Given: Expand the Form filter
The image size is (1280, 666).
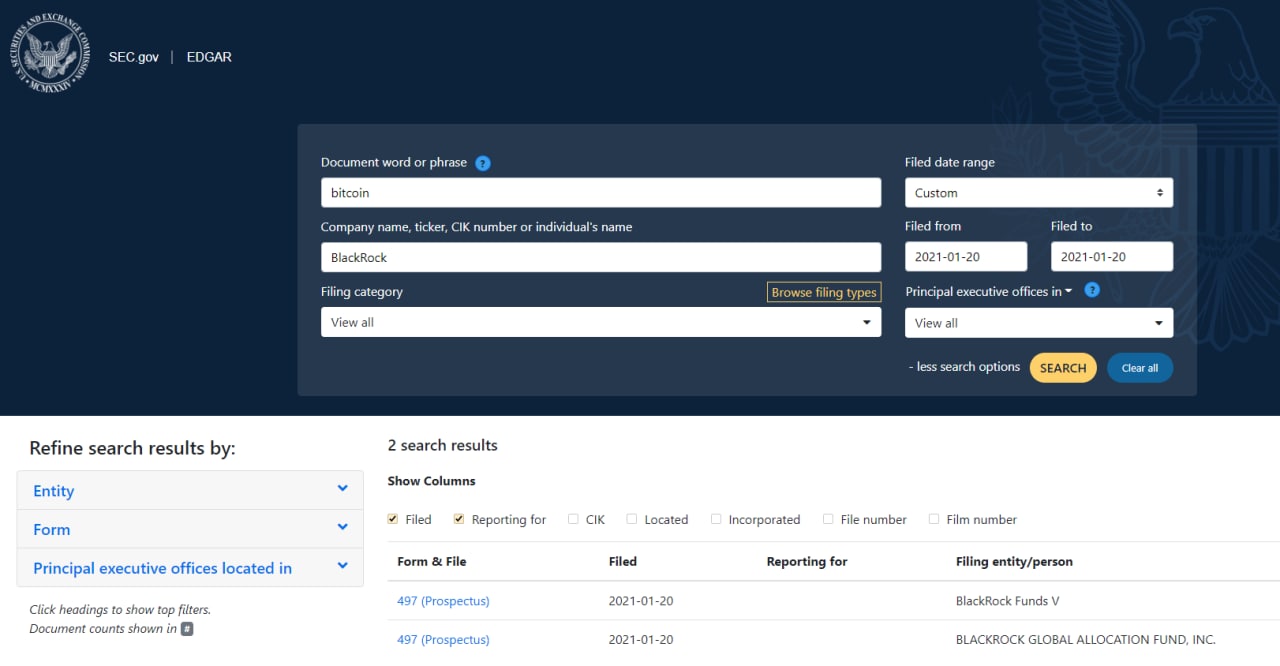Looking at the screenshot, I should coord(190,529).
